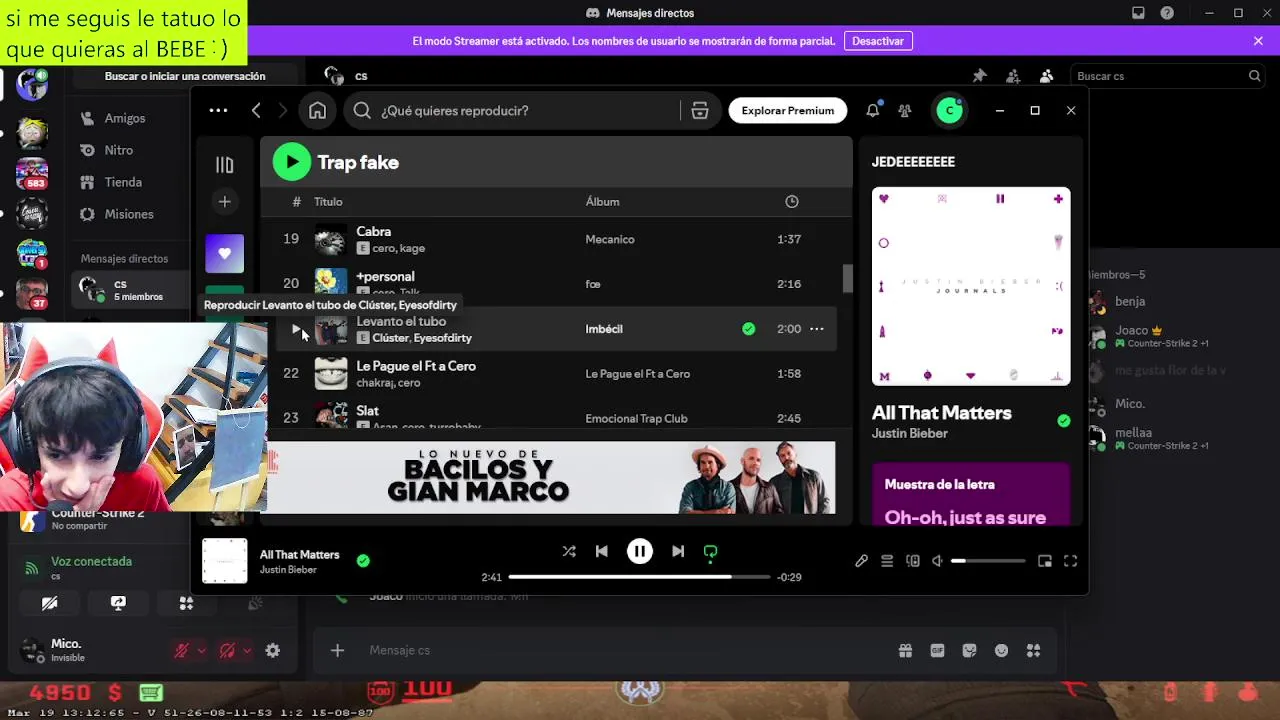Open the lyrics microphone icon
The width and height of the screenshot is (1280, 720).
pos(861,561)
